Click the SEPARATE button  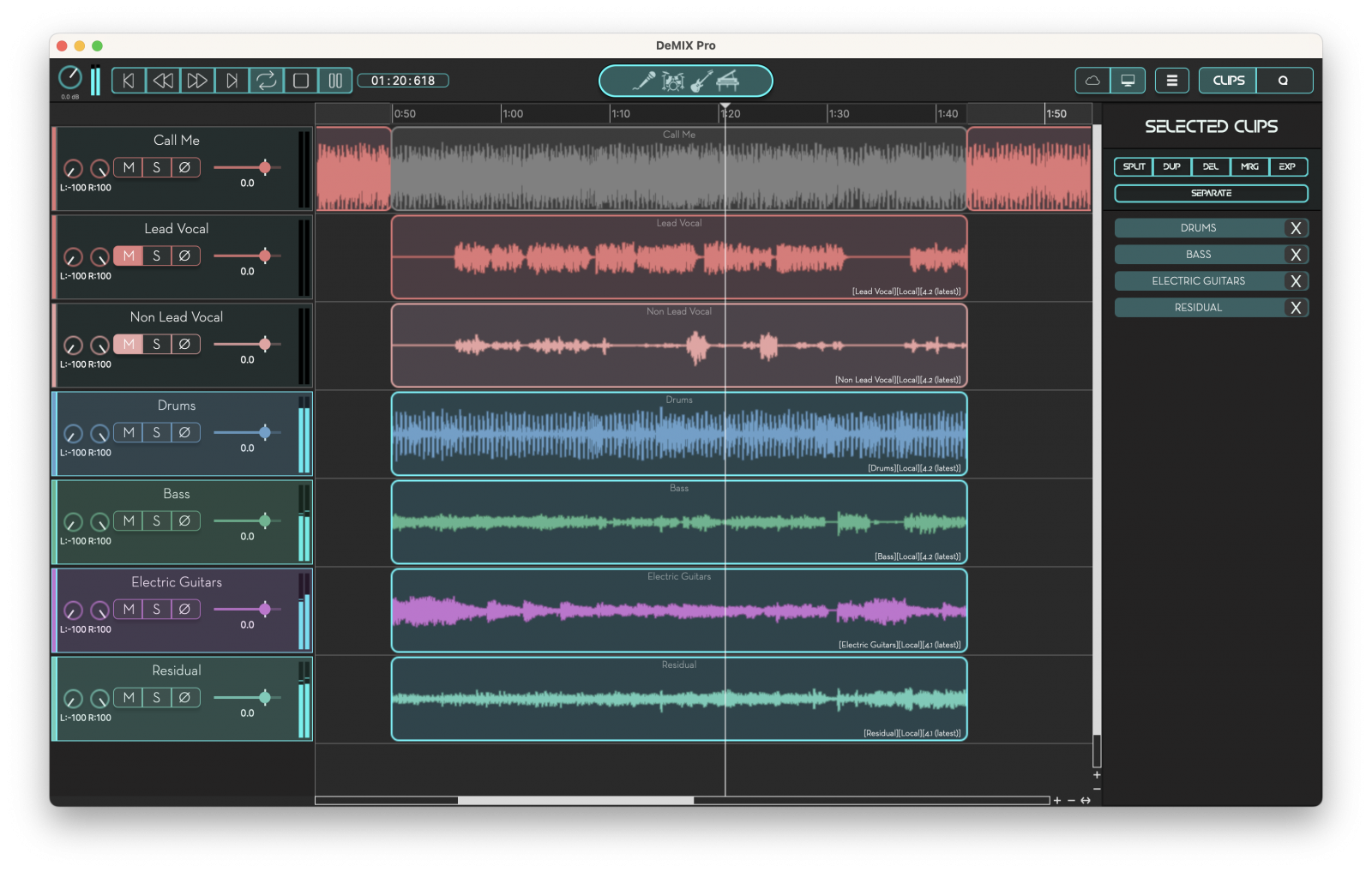(x=1211, y=193)
